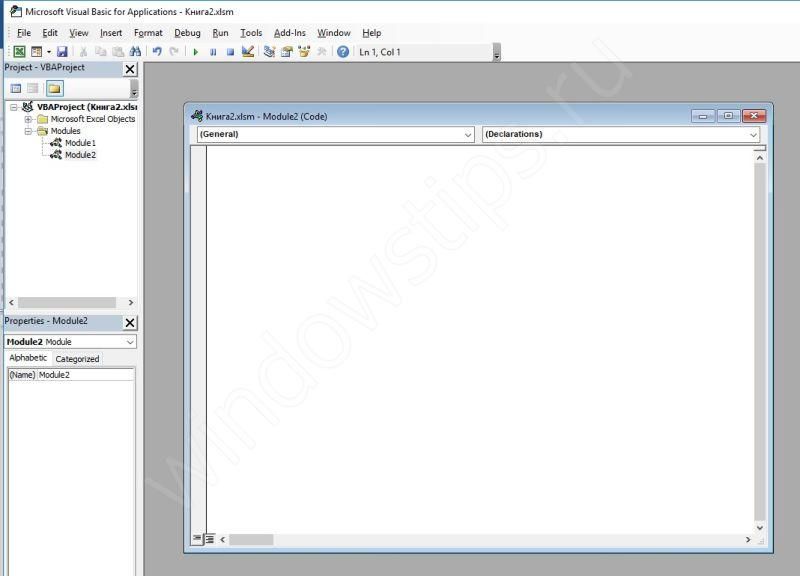The image size is (800, 576).
Task: Click Project panel scroll right arrow
Action: (x=131, y=303)
